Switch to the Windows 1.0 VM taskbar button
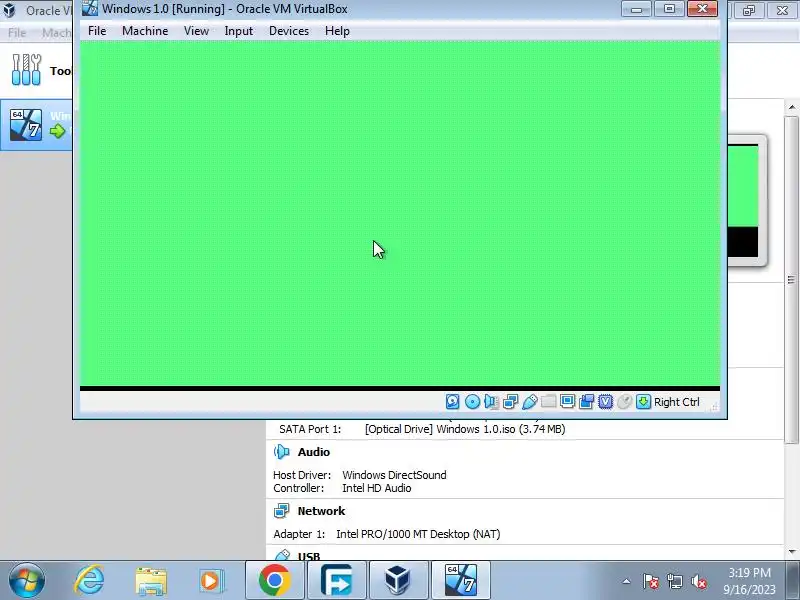800x600 pixels. point(461,580)
